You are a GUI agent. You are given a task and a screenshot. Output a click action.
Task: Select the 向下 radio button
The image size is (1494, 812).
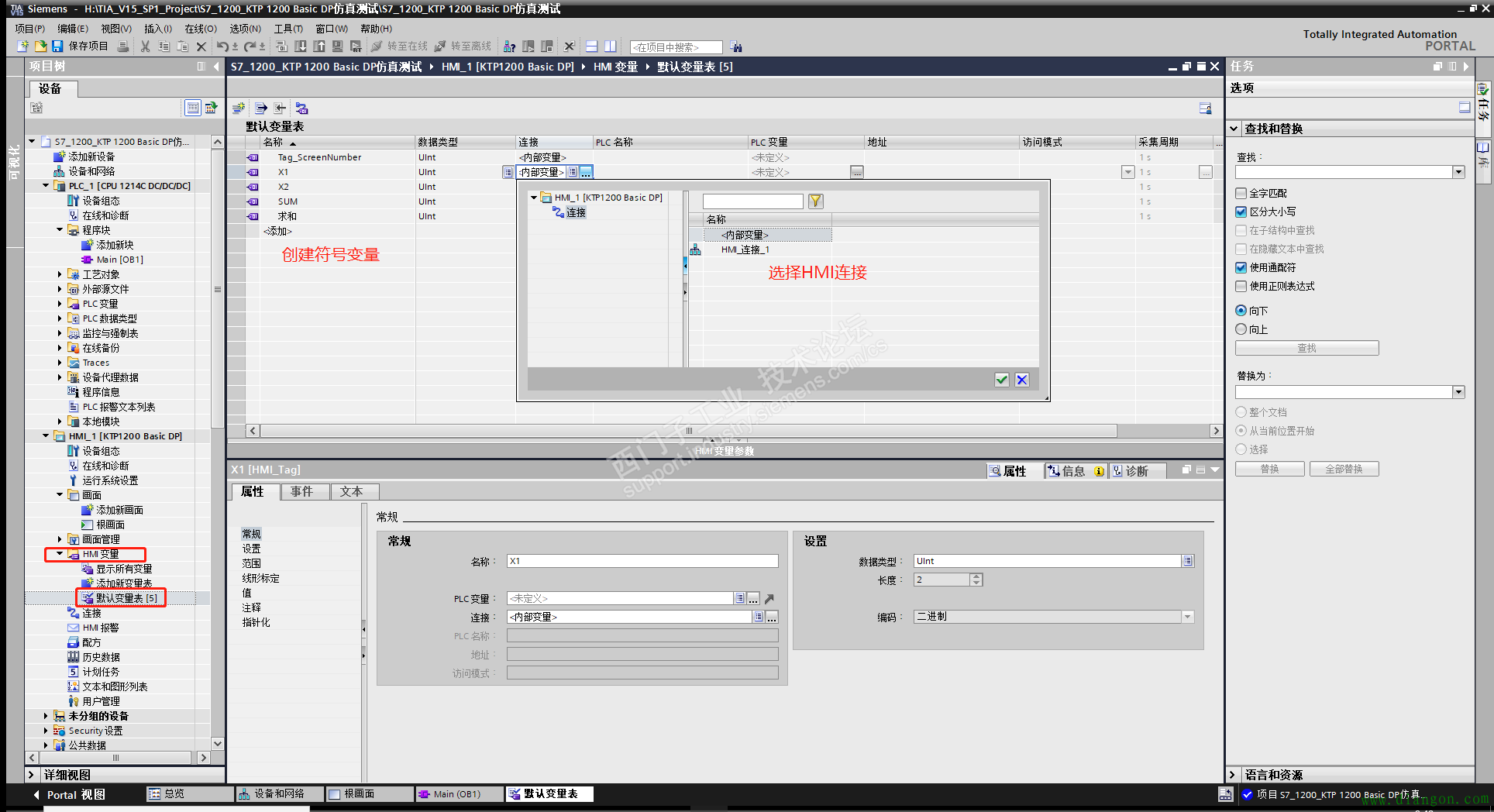click(x=1241, y=311)
